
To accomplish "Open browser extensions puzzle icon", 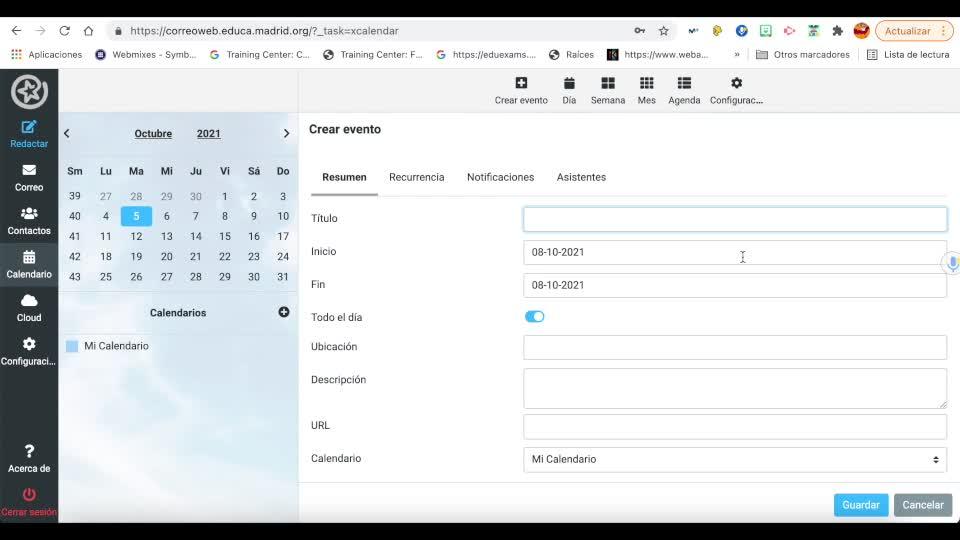I will pos(838,31).
